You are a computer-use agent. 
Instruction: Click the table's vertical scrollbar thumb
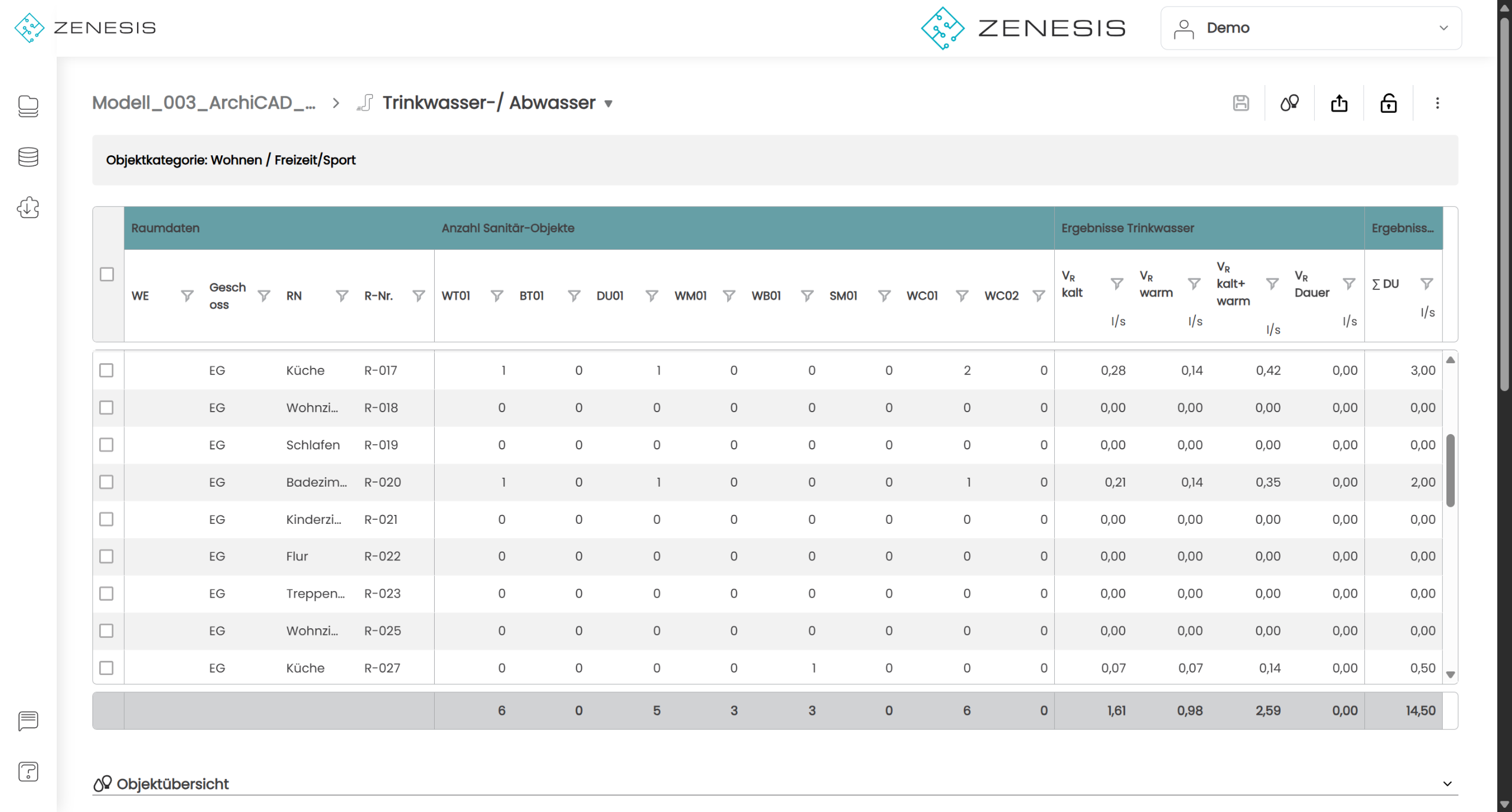(1450, 471)
